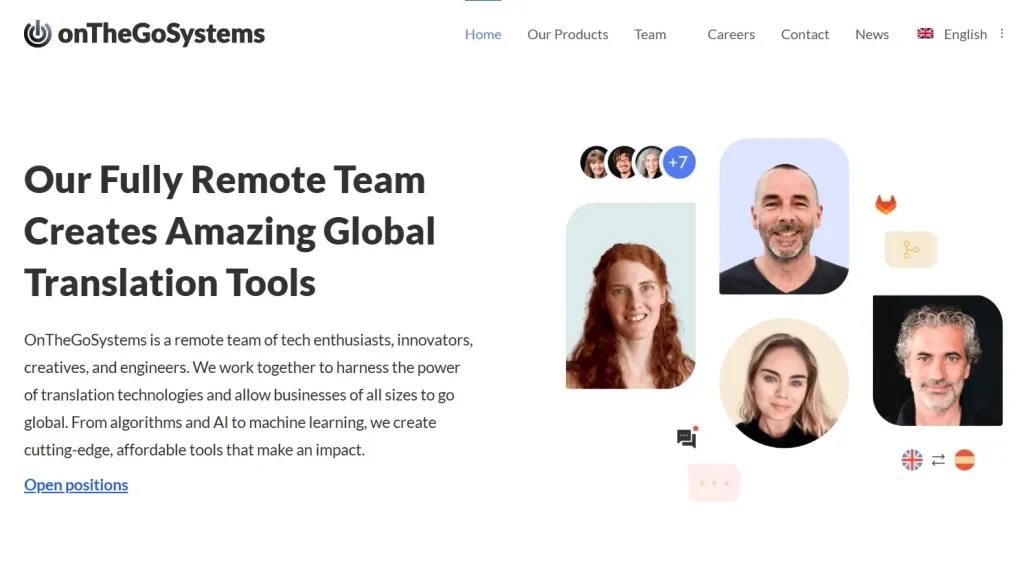Open the News section
The width and height of the screenshot is (1024, 588).
coord(872,34)
